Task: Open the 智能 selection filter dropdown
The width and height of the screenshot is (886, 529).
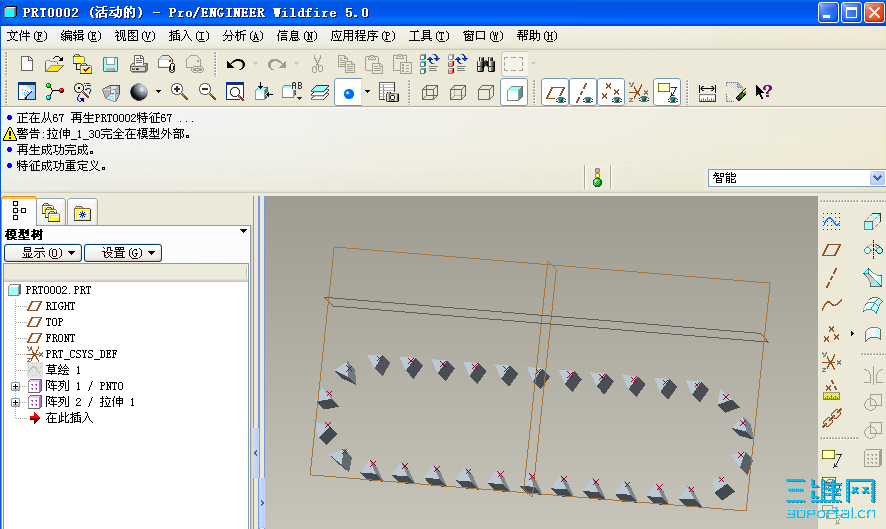Action: click(876, 178)
